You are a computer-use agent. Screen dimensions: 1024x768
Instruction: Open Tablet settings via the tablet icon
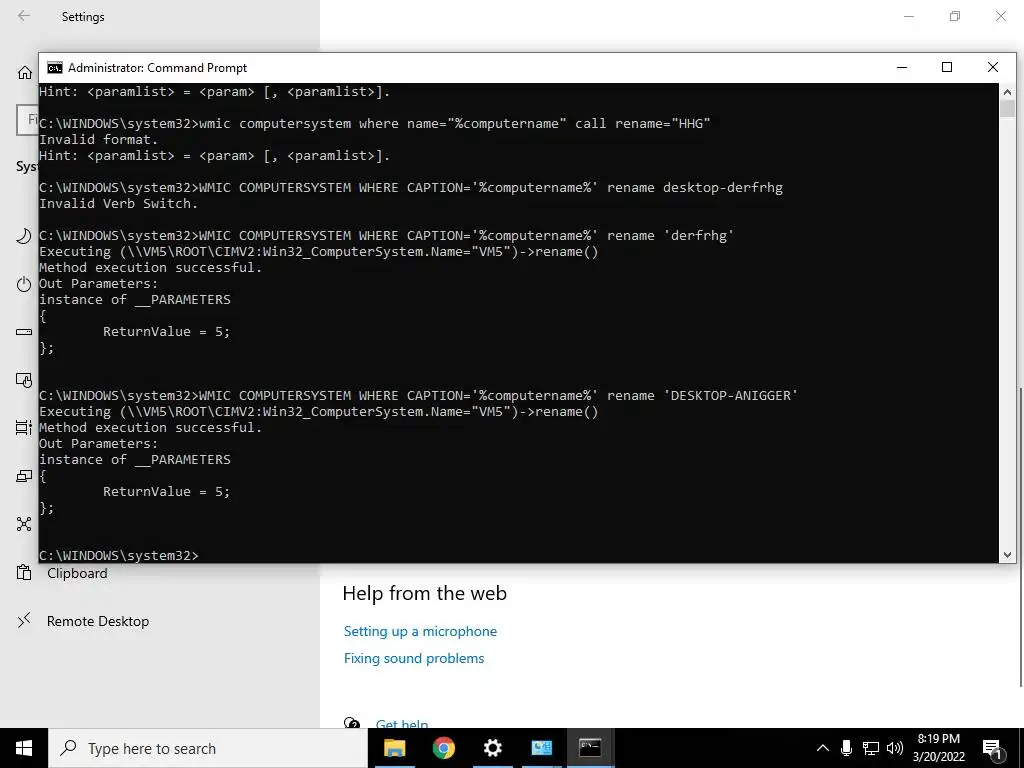pyautogui.click(x=24, y=380)
